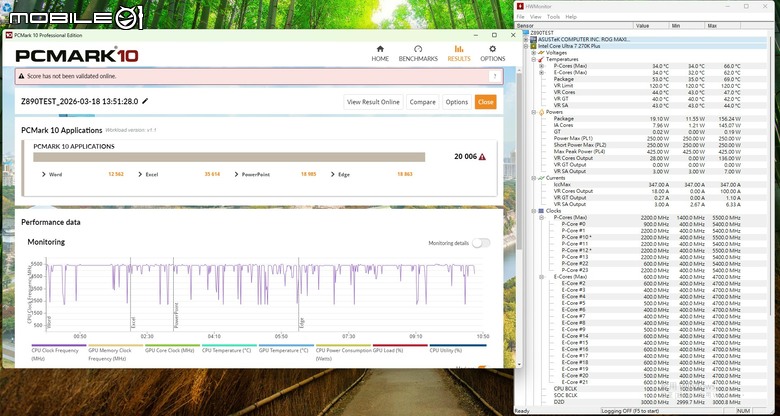Select the VR Limit temperature row
780x416 pixels.
[645, 86]
